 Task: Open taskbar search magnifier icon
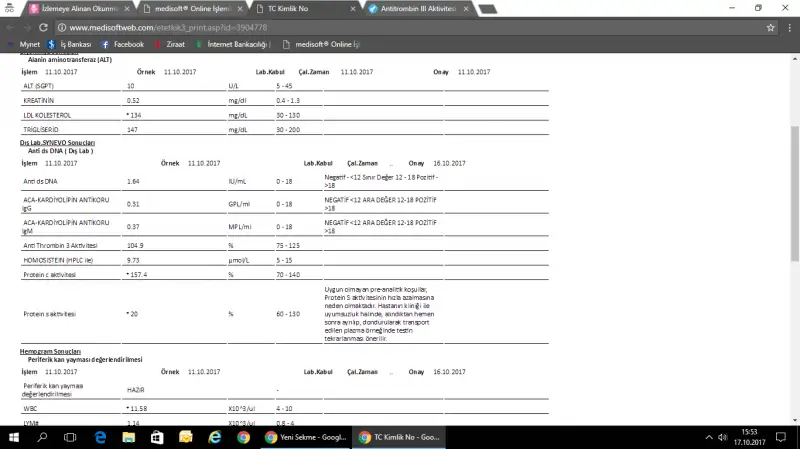[x=42, y=438]
